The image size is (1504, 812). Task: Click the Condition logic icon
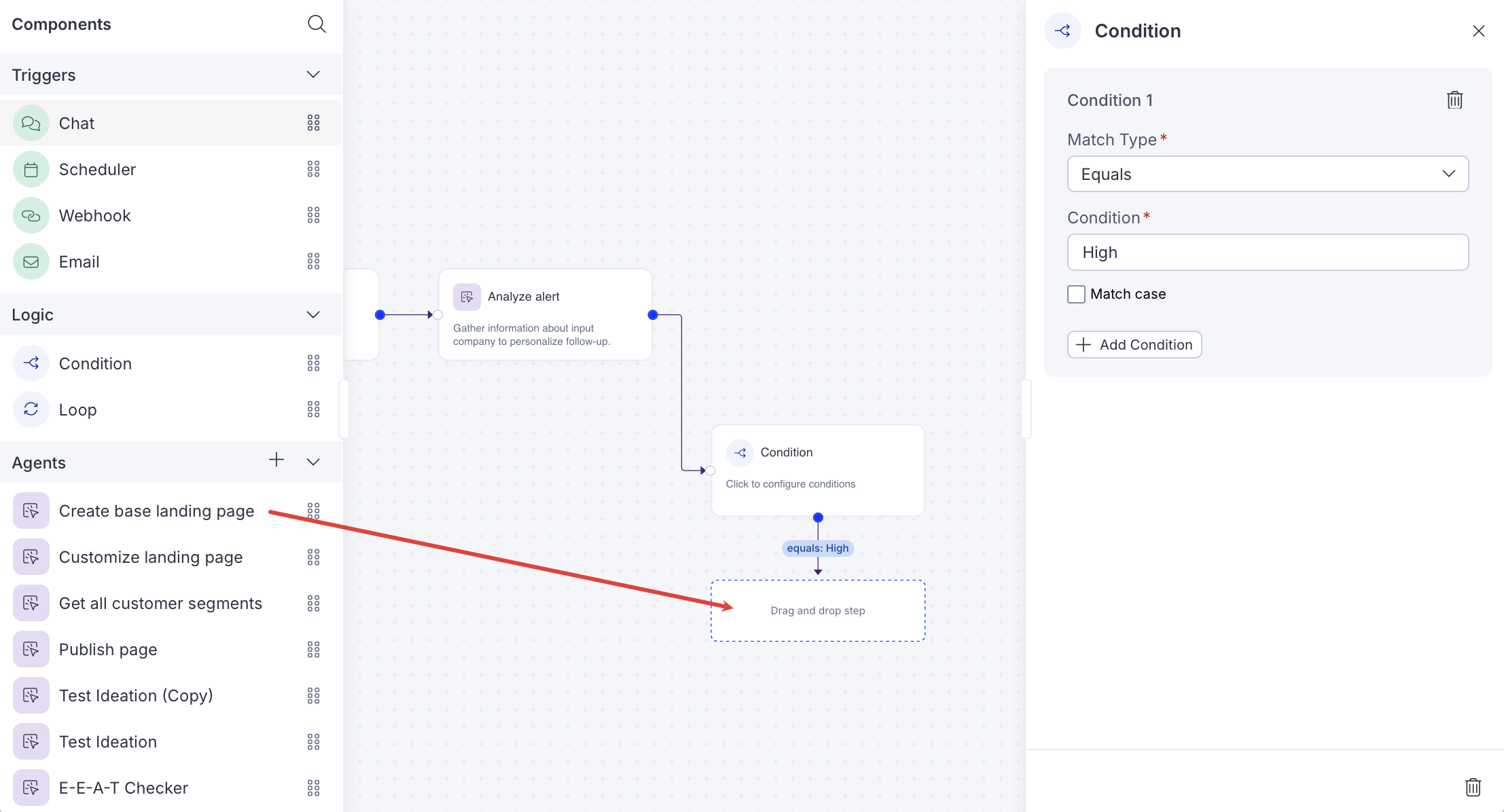[x=31, y=363]
